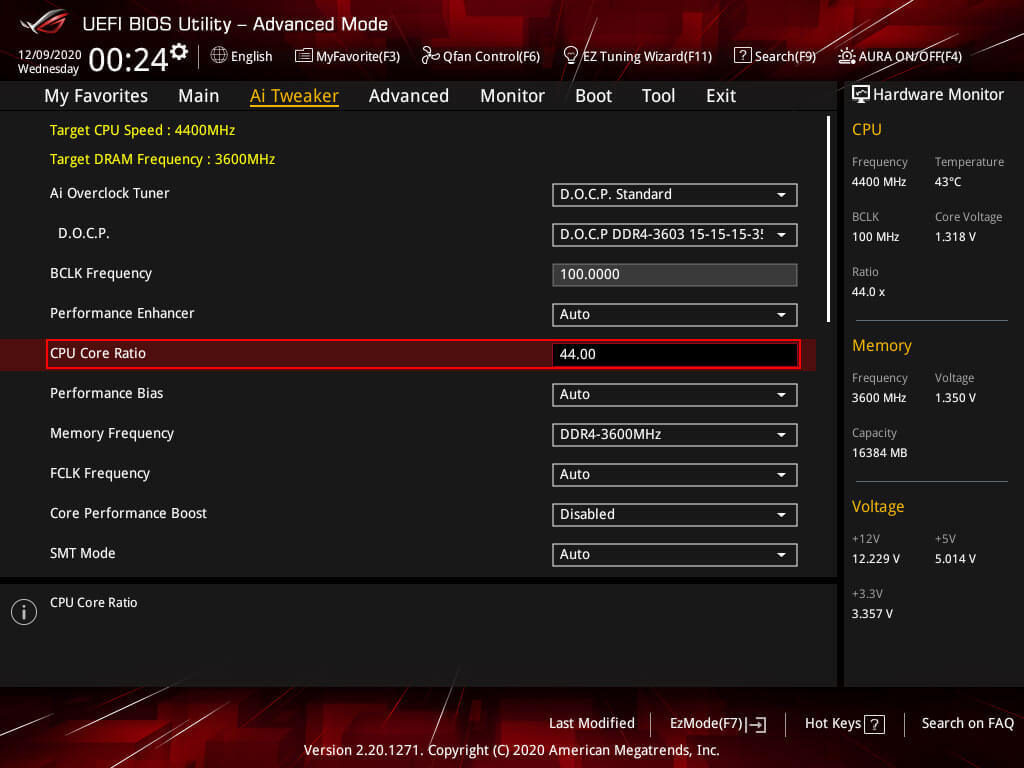Select the Core Performance Boost label
This screenshot has height=768, width=1024.
point(129,513)
